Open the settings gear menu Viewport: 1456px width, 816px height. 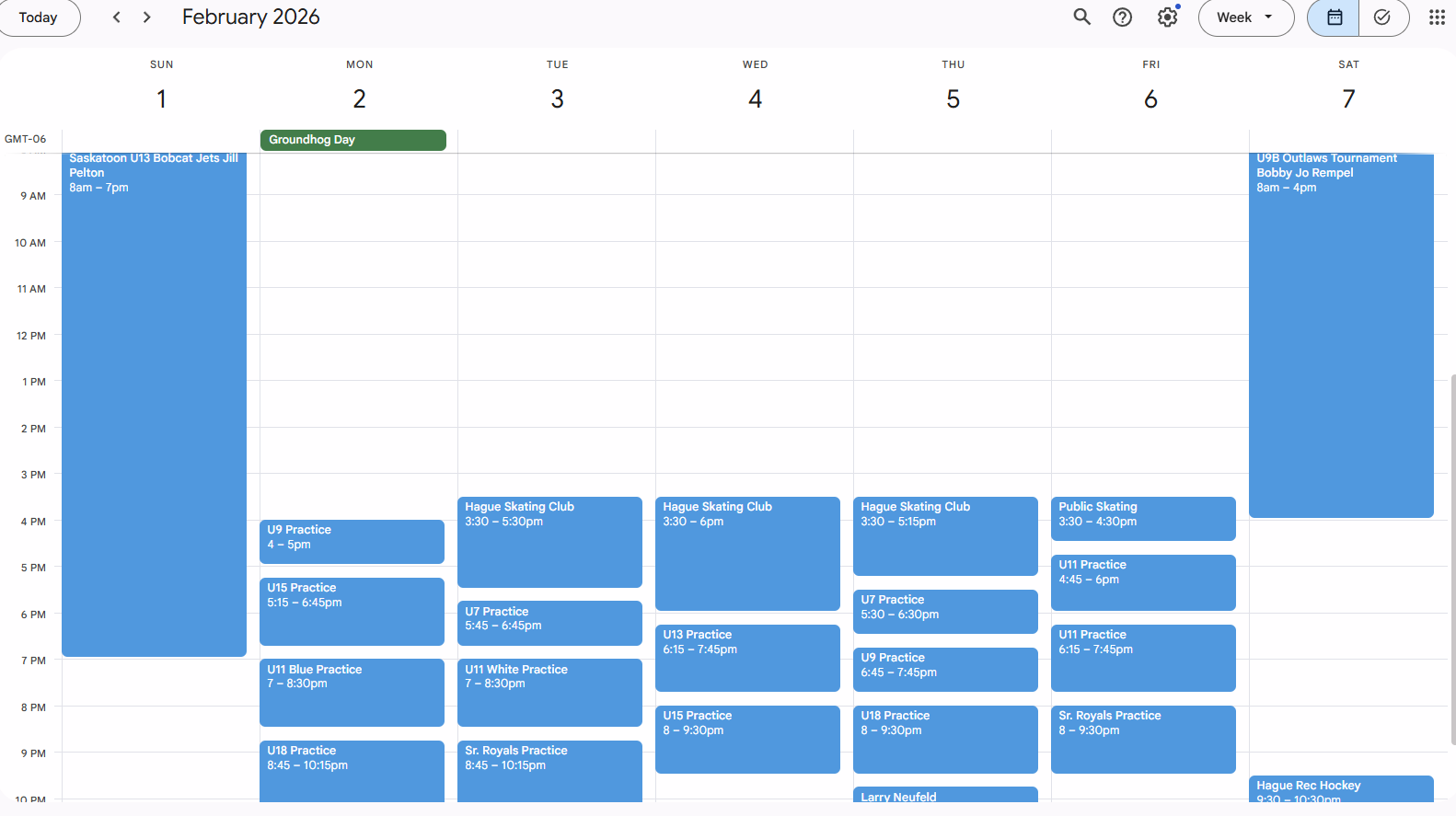point(1167,17)
